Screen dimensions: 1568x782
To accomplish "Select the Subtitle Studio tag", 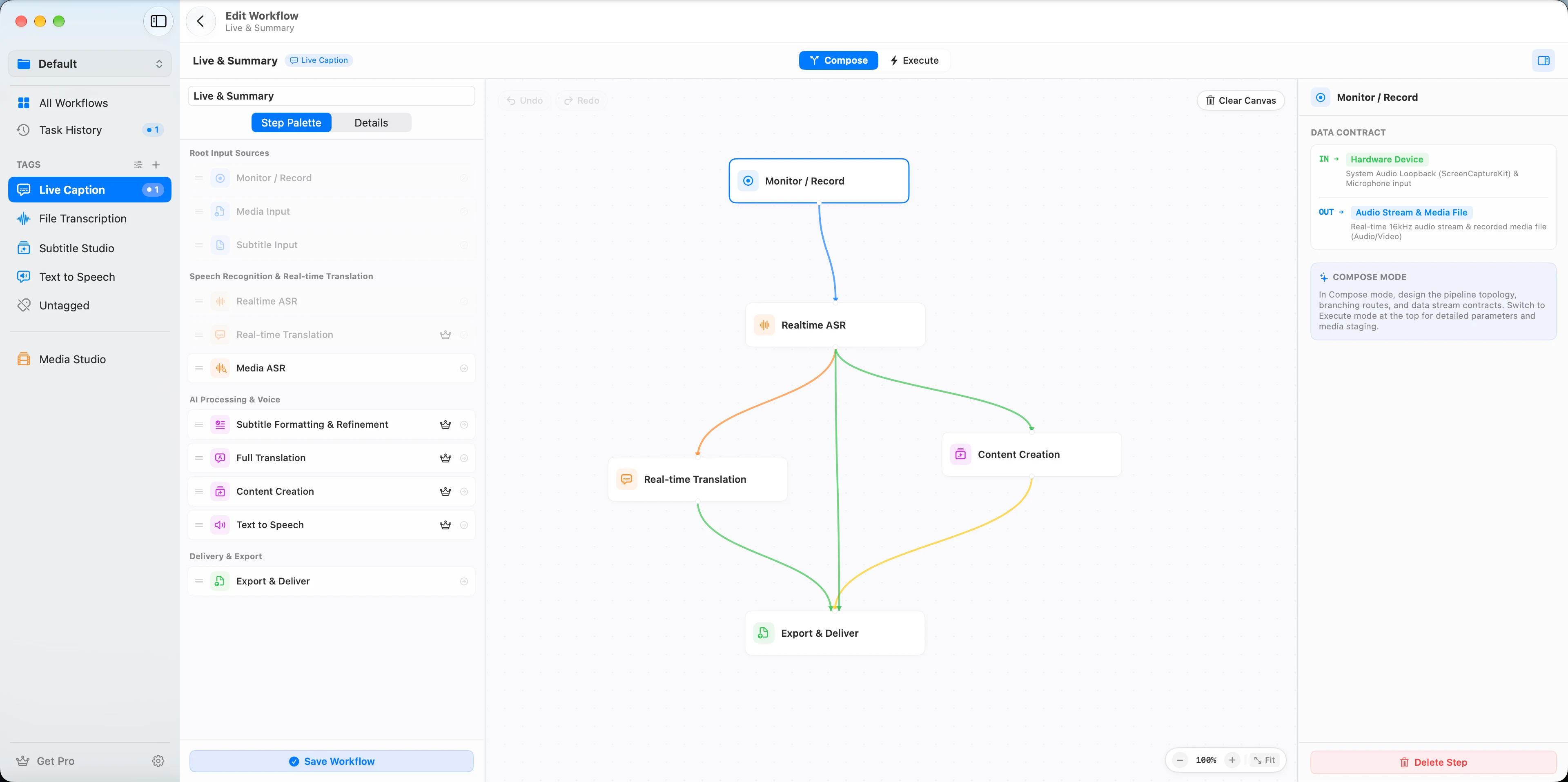I will [x=90, y=248].
